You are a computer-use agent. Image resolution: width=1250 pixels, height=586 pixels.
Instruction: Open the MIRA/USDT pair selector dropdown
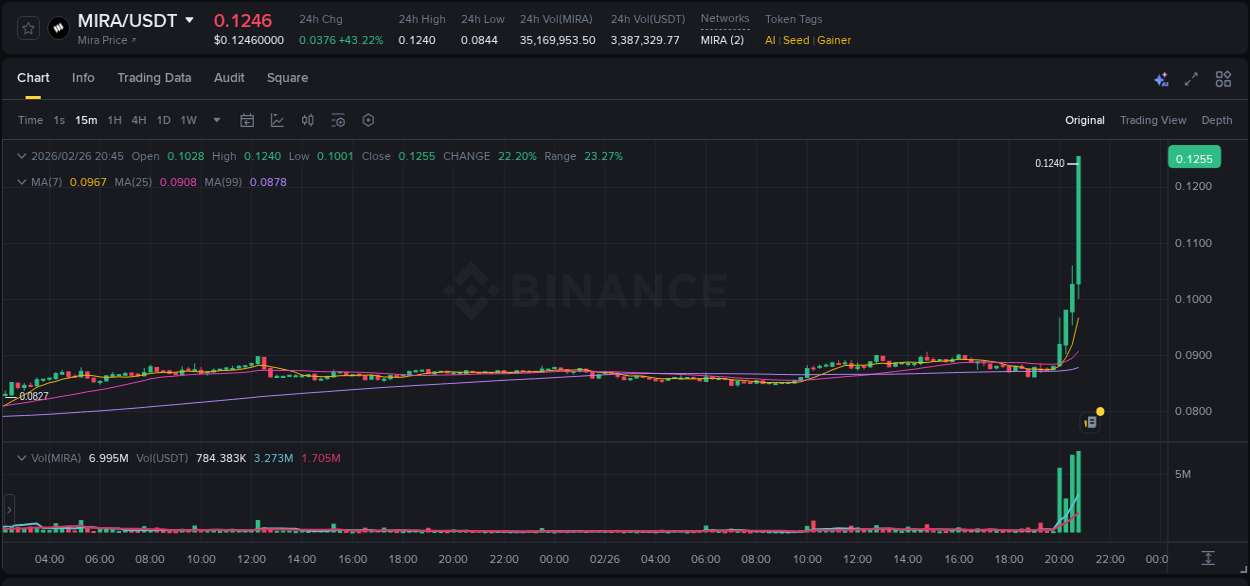[189, 20]
